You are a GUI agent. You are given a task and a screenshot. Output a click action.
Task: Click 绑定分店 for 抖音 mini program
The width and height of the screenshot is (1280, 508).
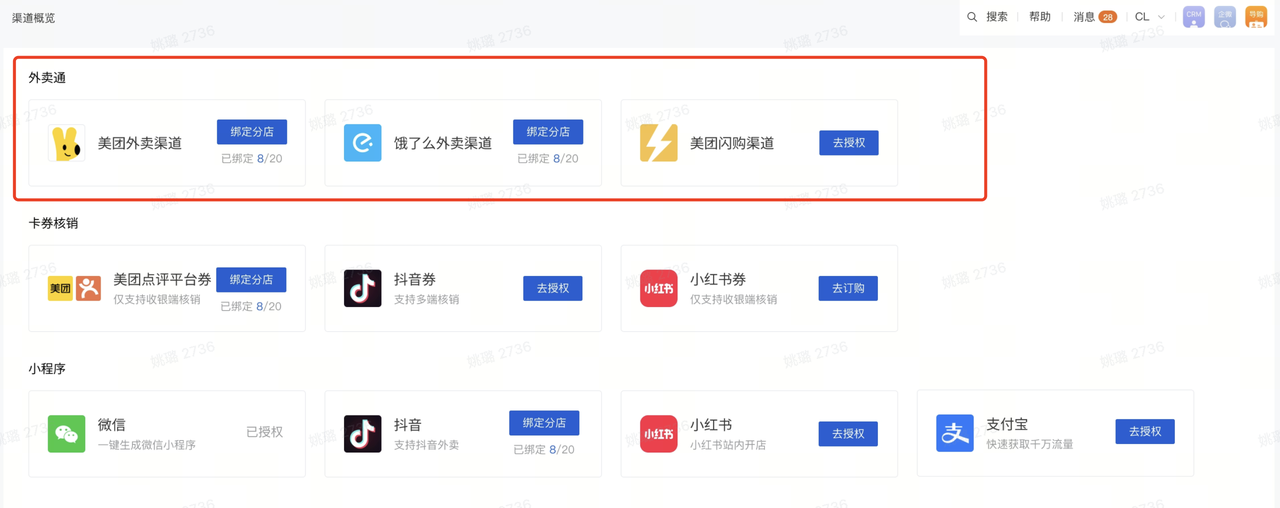(544, 423)
